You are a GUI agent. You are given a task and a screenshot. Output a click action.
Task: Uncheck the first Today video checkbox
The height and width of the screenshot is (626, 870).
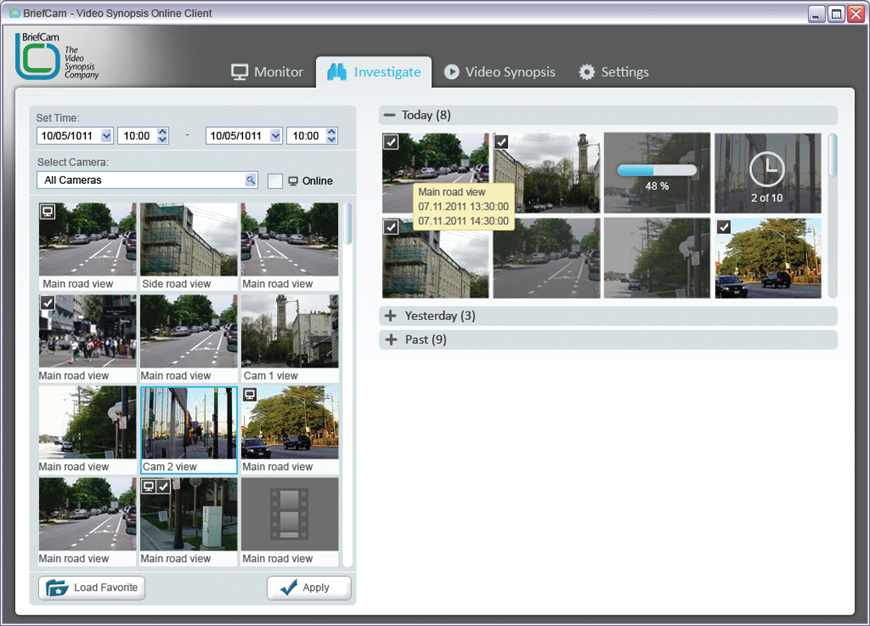pyautogui.click(x=391, y=142)
